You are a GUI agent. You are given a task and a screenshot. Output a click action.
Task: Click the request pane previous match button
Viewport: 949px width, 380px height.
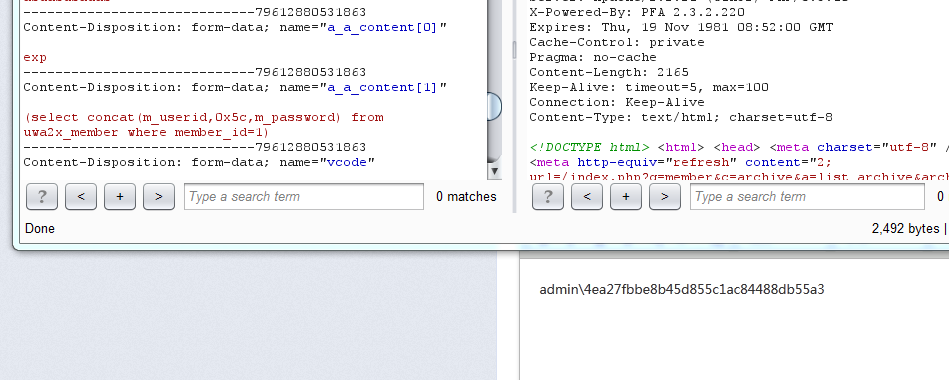[x=81, y=197]
